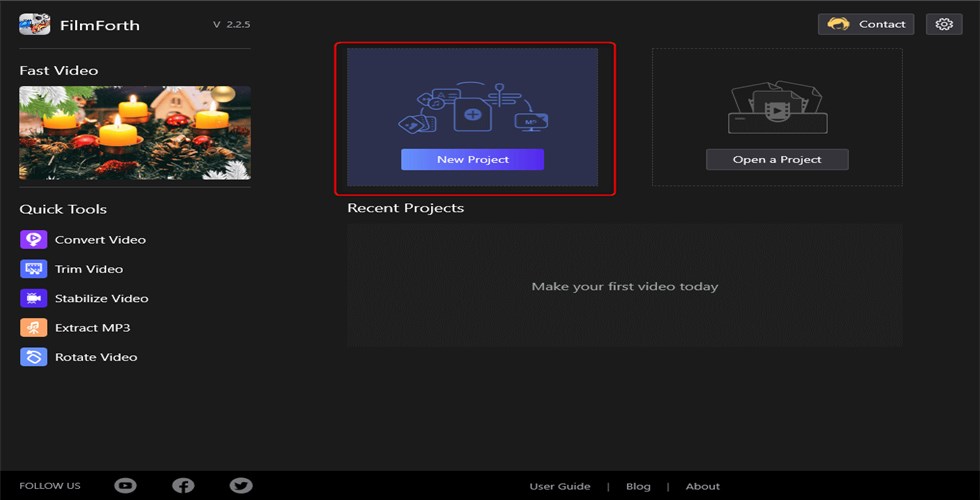Click the FilmForth title text
Image resolution: width=980 pixels, height=500 pixels.
click(x=100, y=26)
